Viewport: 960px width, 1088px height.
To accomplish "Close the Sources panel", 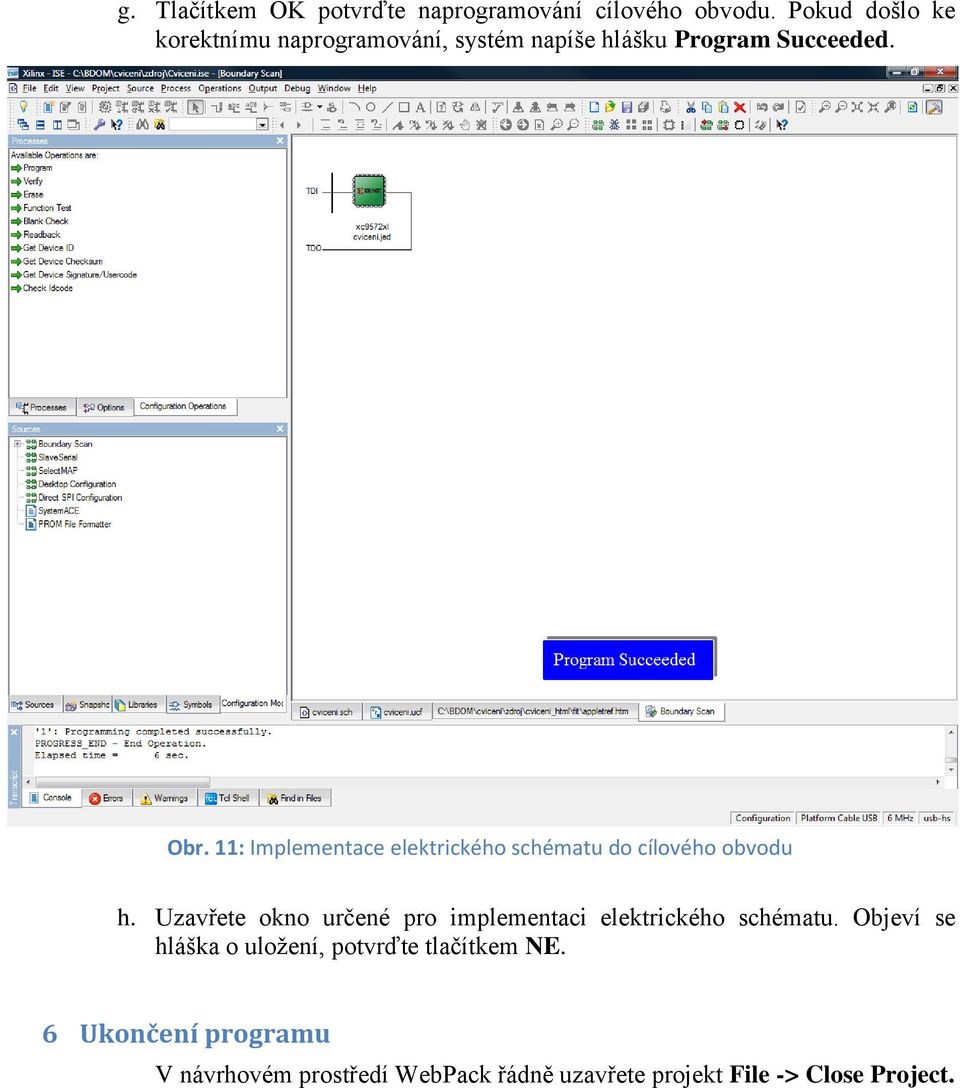I will click(280, 429).
